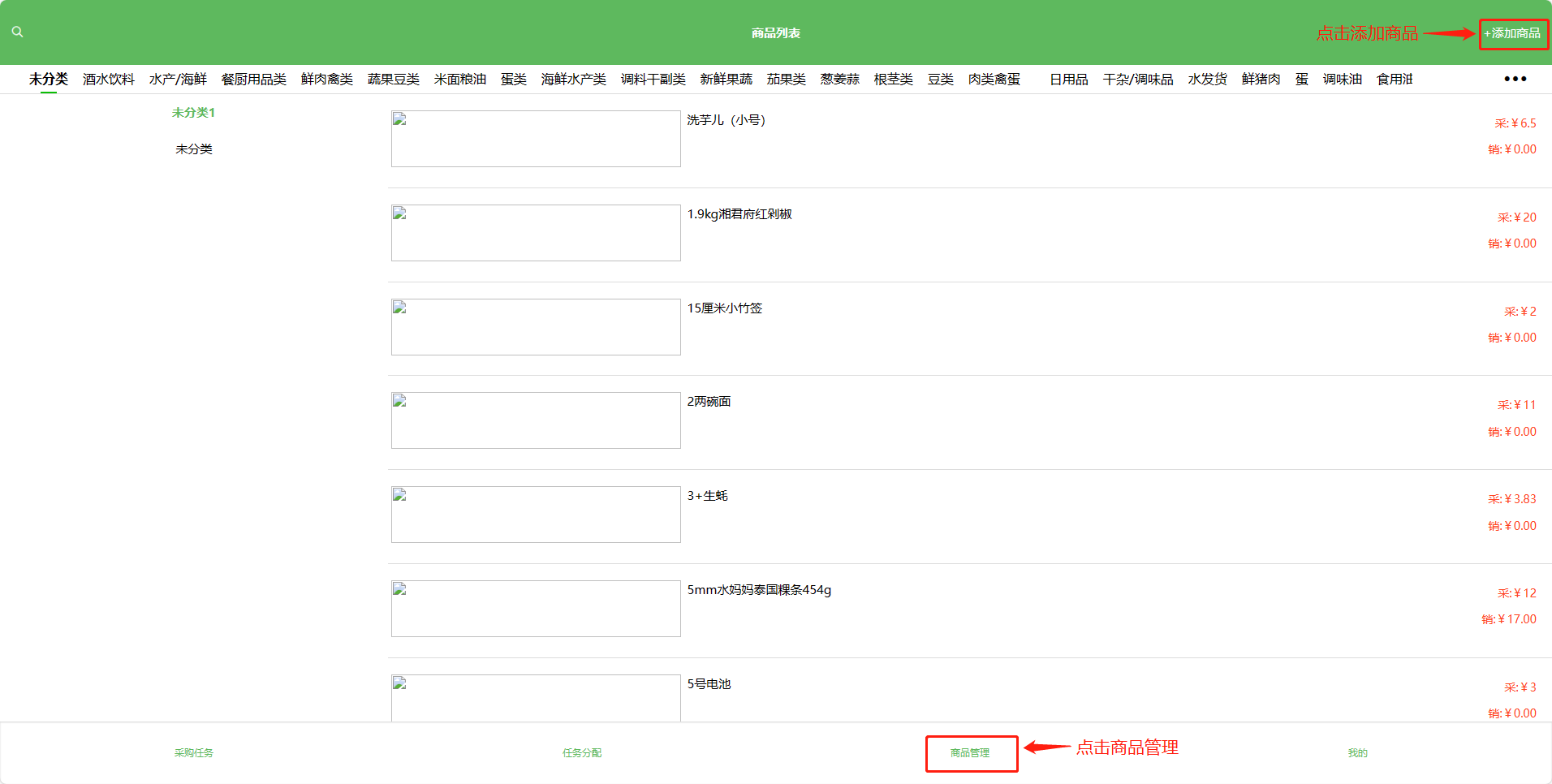Image resolution: width=1552 pixels, height=784 pixels.
Task: Go to 采购任务 in bottom navigation
Action: (x=193, y=753)
